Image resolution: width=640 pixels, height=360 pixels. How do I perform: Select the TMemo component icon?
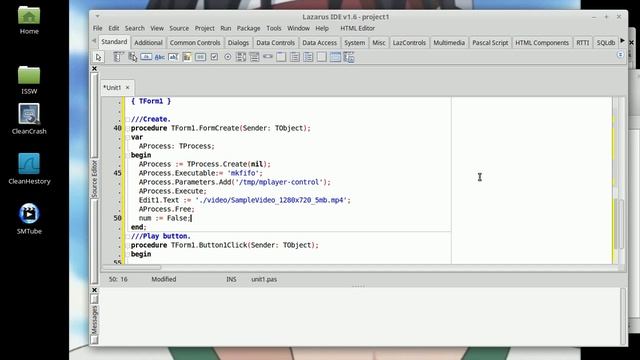click(187, 57)
